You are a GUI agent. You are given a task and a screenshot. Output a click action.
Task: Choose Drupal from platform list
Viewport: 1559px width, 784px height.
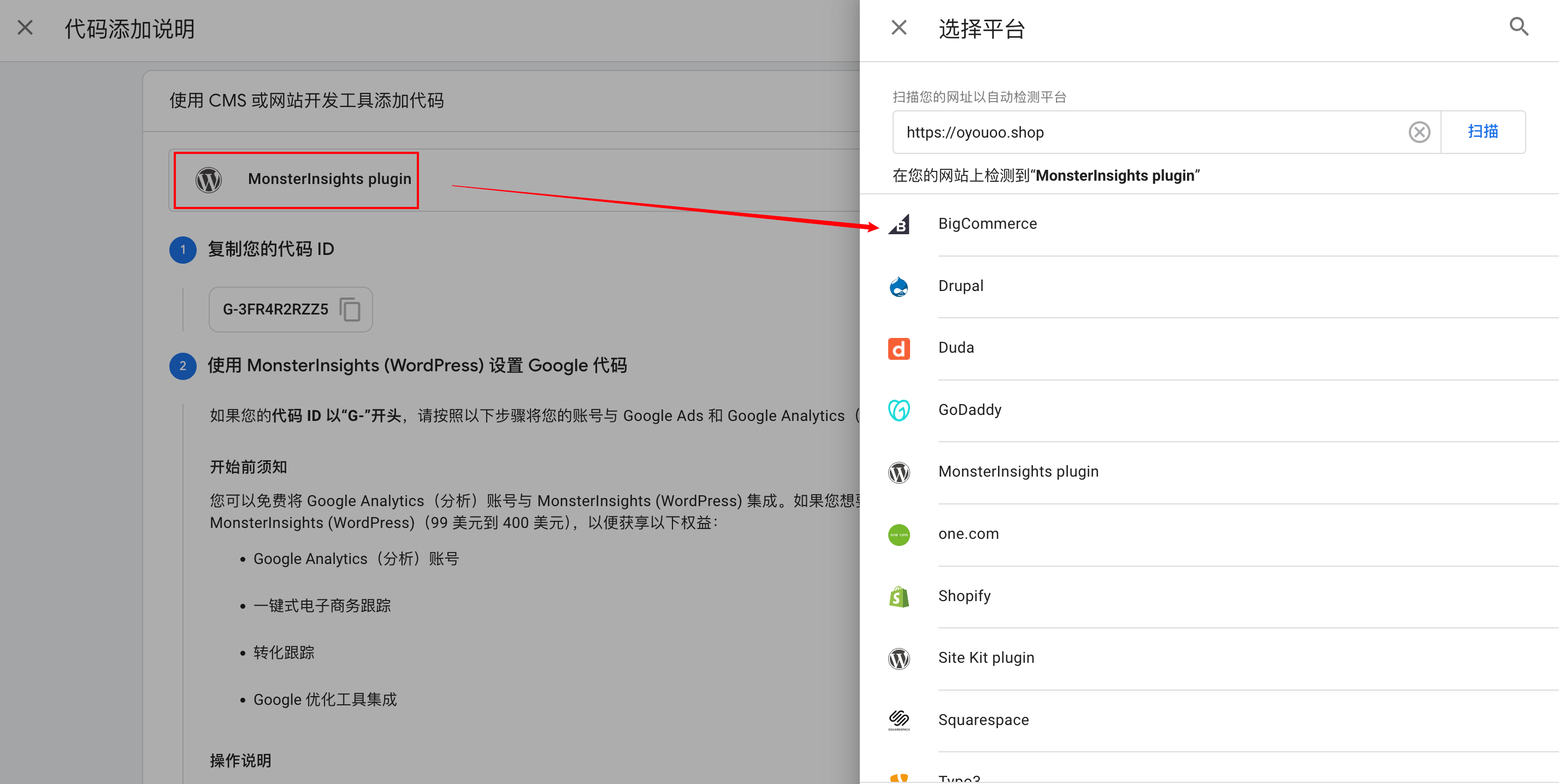(x=960, y=286)
